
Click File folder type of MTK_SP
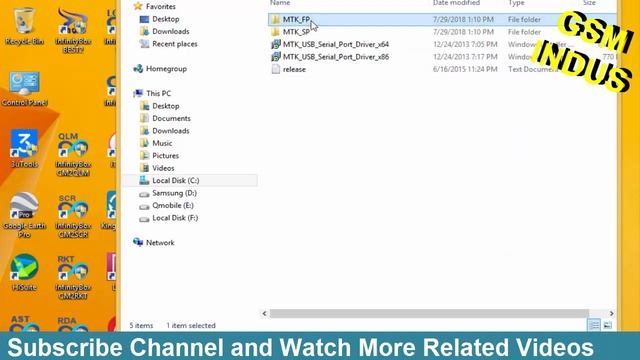pyautogui.click(x=524, y=32)
